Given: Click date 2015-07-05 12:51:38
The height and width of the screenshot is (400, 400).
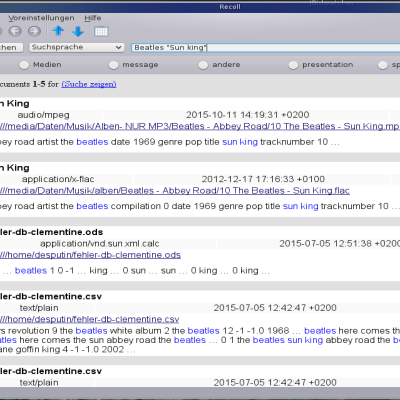Looking at the screenshot, I should pyautogui.click(x=339, y=244).
